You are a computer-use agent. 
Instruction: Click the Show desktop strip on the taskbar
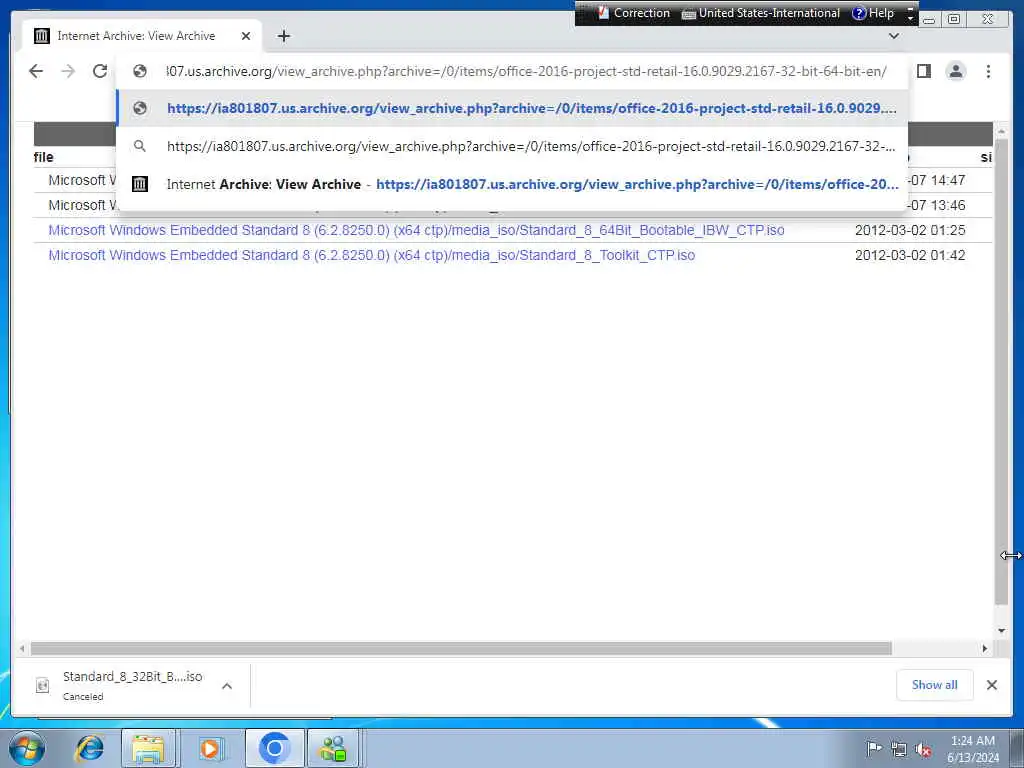(1018, 748)
